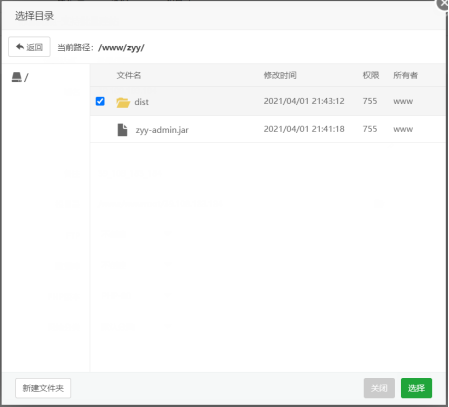This screenshot has height=407, width=449.
Task: Click the 所有者 column header
Action: point(405,75)
